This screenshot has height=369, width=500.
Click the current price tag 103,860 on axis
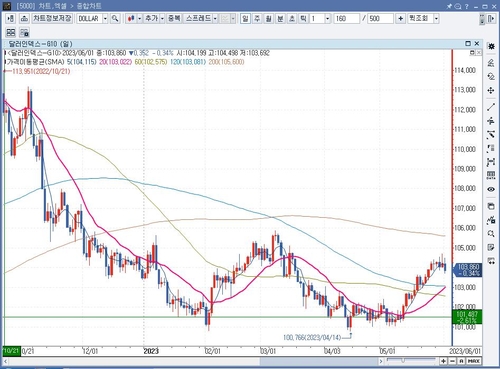click(x=468, y=270)
